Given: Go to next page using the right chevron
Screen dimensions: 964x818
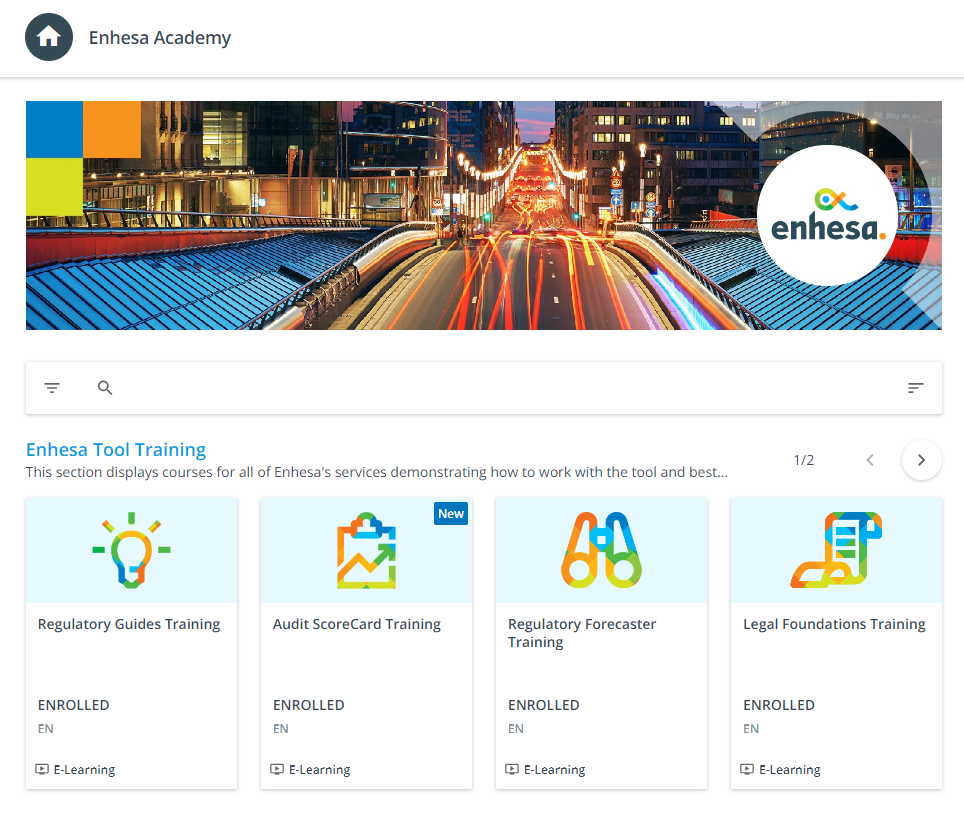Looking at the screenshot, I should pyautogui.click(x=921, y=460).
